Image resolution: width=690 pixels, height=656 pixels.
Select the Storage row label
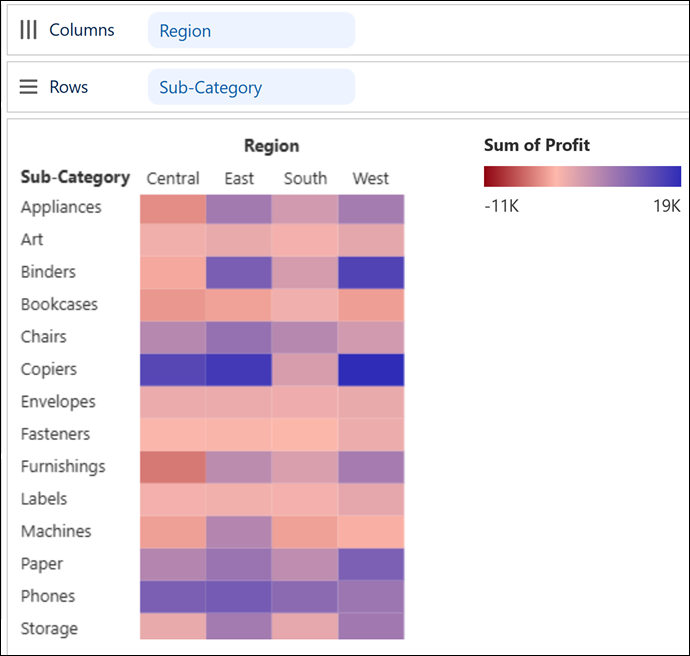(x=49, y=629)
